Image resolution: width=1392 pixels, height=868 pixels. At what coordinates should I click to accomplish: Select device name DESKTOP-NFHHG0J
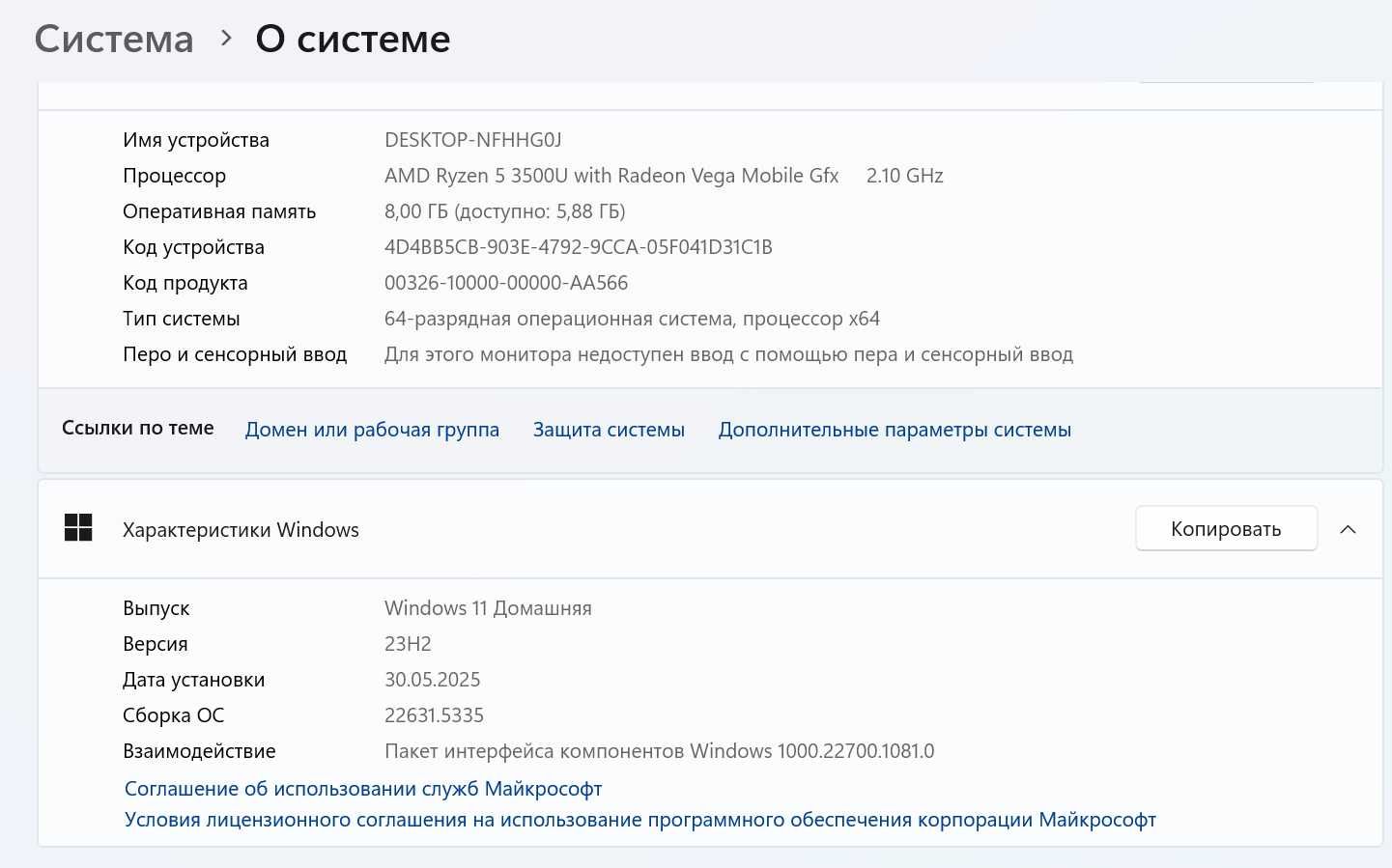pyautogui.click(x=473, y=140)
